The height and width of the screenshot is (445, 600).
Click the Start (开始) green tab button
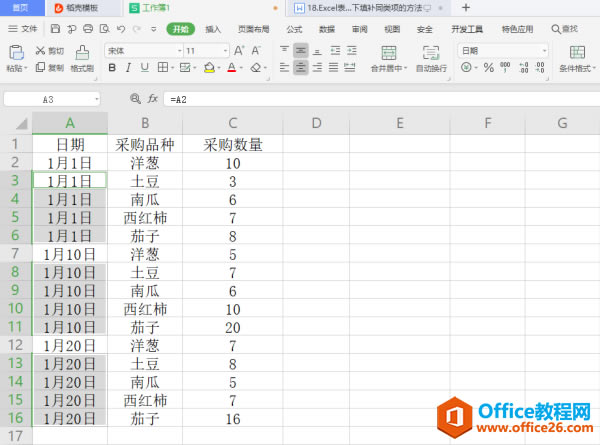(181, 29)
